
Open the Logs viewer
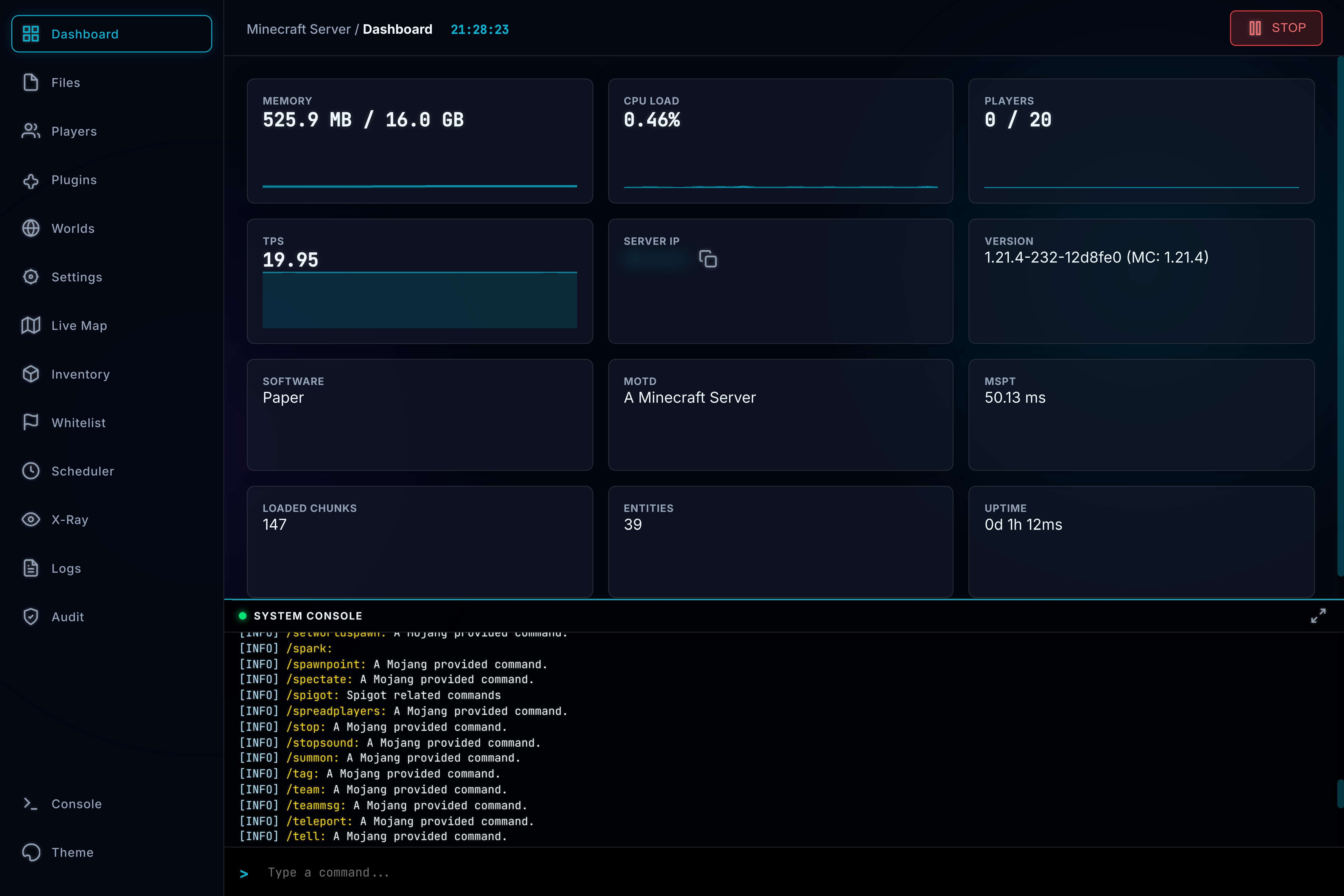(66, 568)
